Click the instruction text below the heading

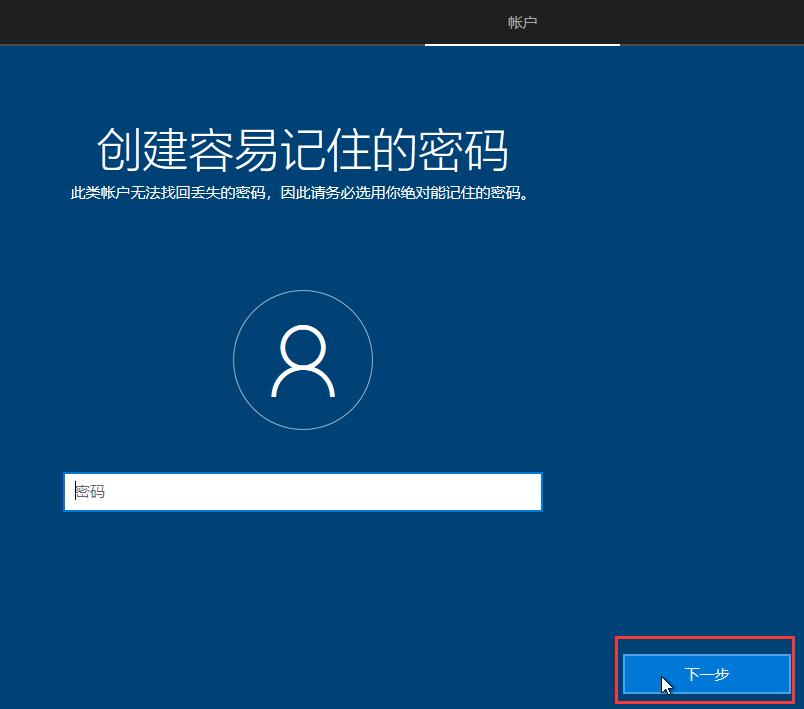302,194
